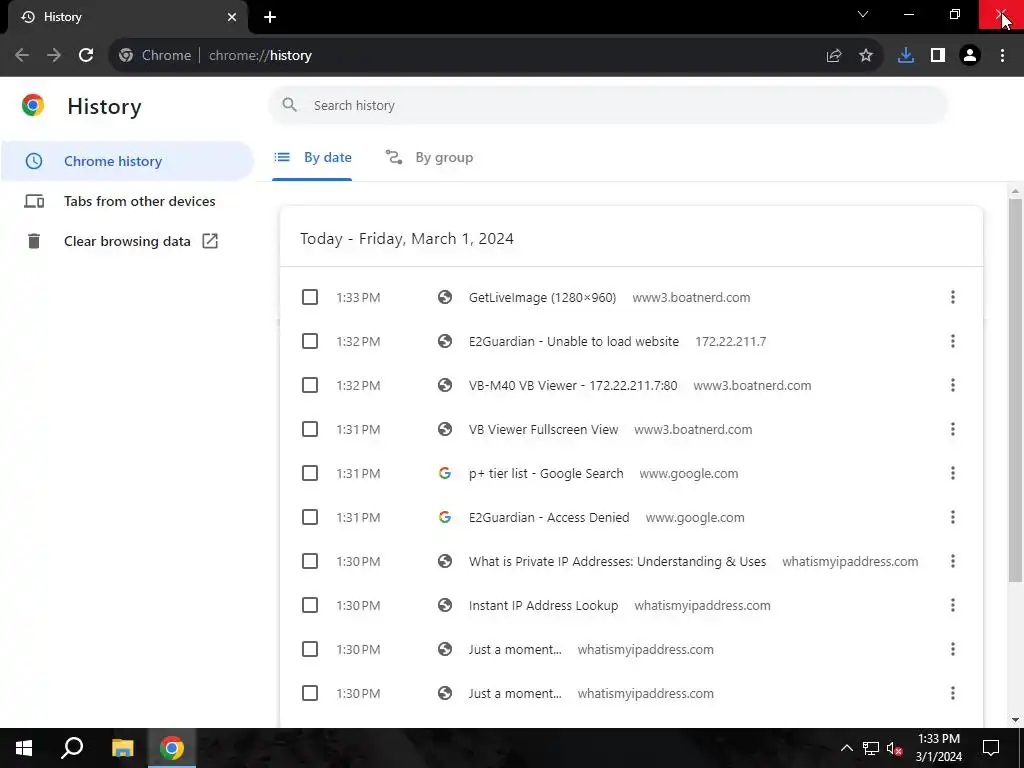
Task: Check the p+ tier list entry checkbox
Action: tap(310, 473)
